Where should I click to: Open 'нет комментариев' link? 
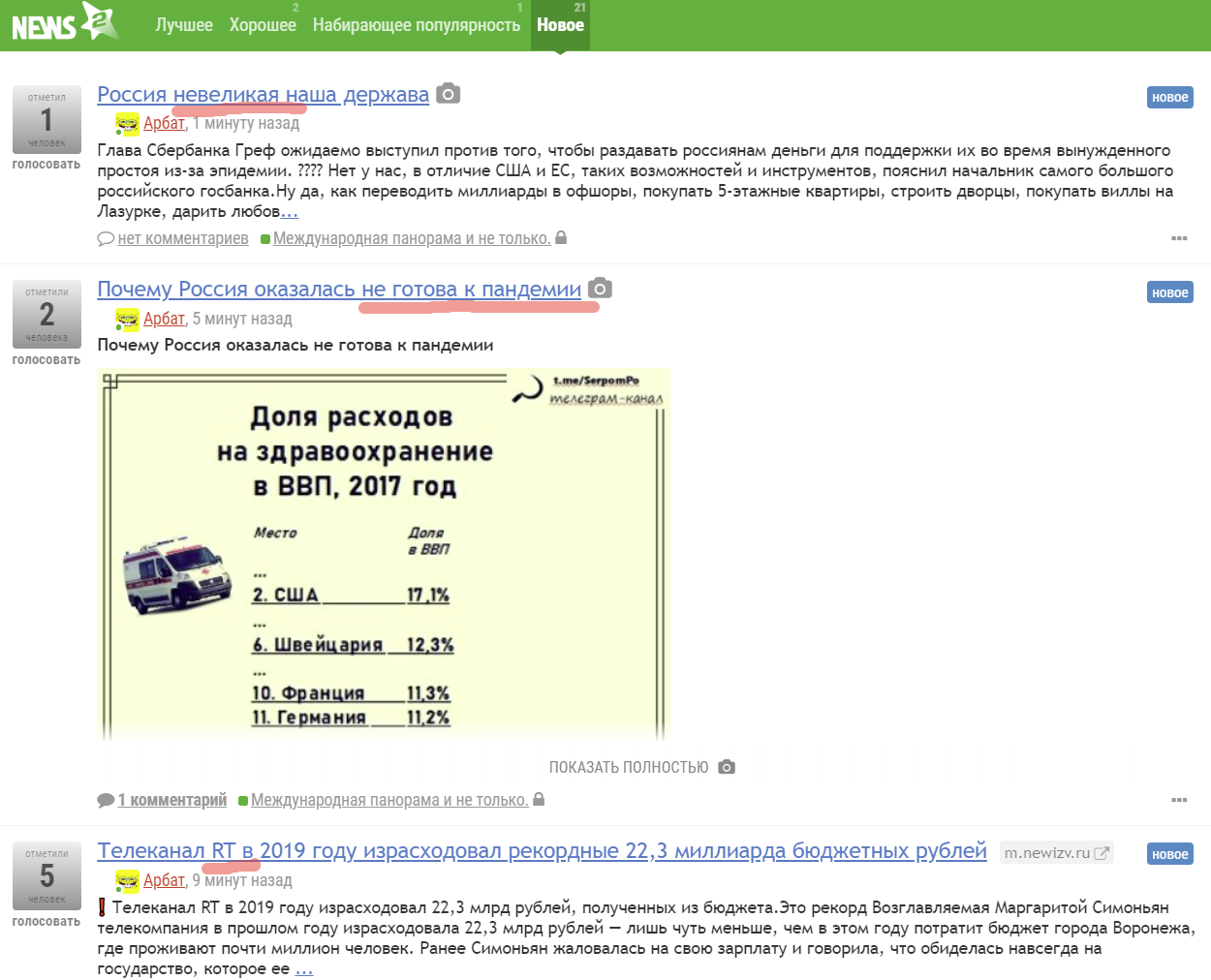(183, 238)
